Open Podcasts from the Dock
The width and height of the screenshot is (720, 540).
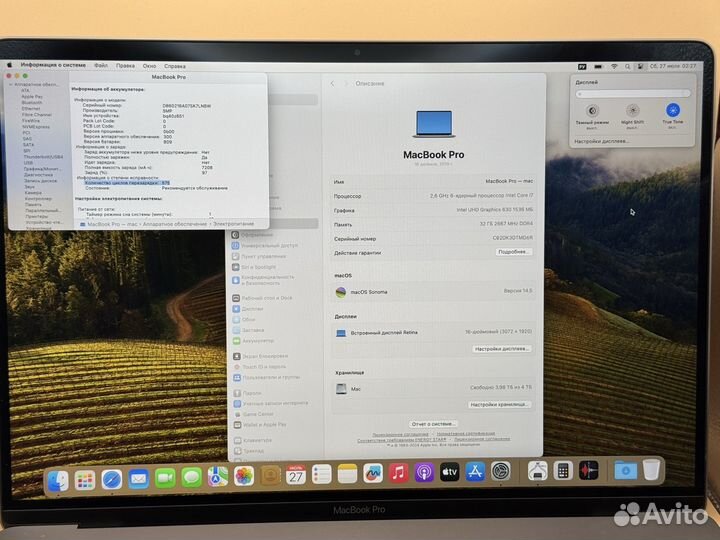tap(424, 472)
